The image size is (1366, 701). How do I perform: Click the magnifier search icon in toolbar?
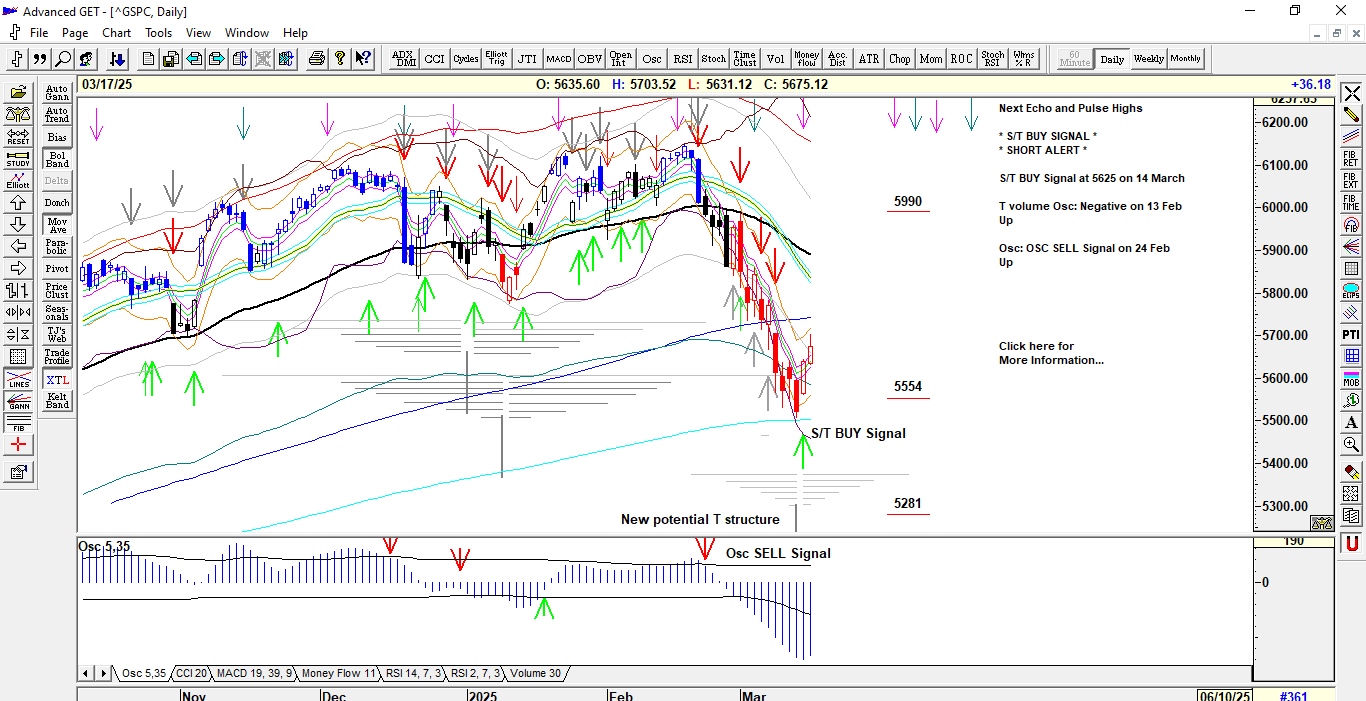point(63,59)
